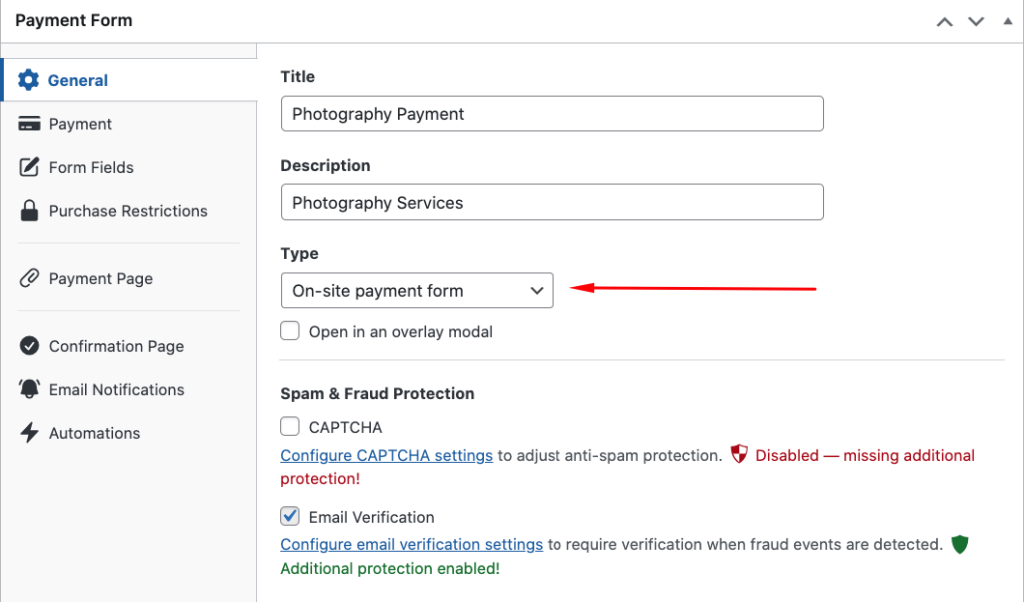Follow Configure email verification settings link

pyautogui.click(x=411, y=545)
